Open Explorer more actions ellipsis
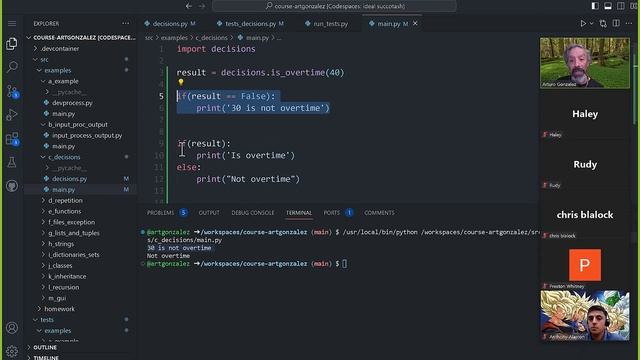Viewport: 640px width, 360px height. (126, 24)
